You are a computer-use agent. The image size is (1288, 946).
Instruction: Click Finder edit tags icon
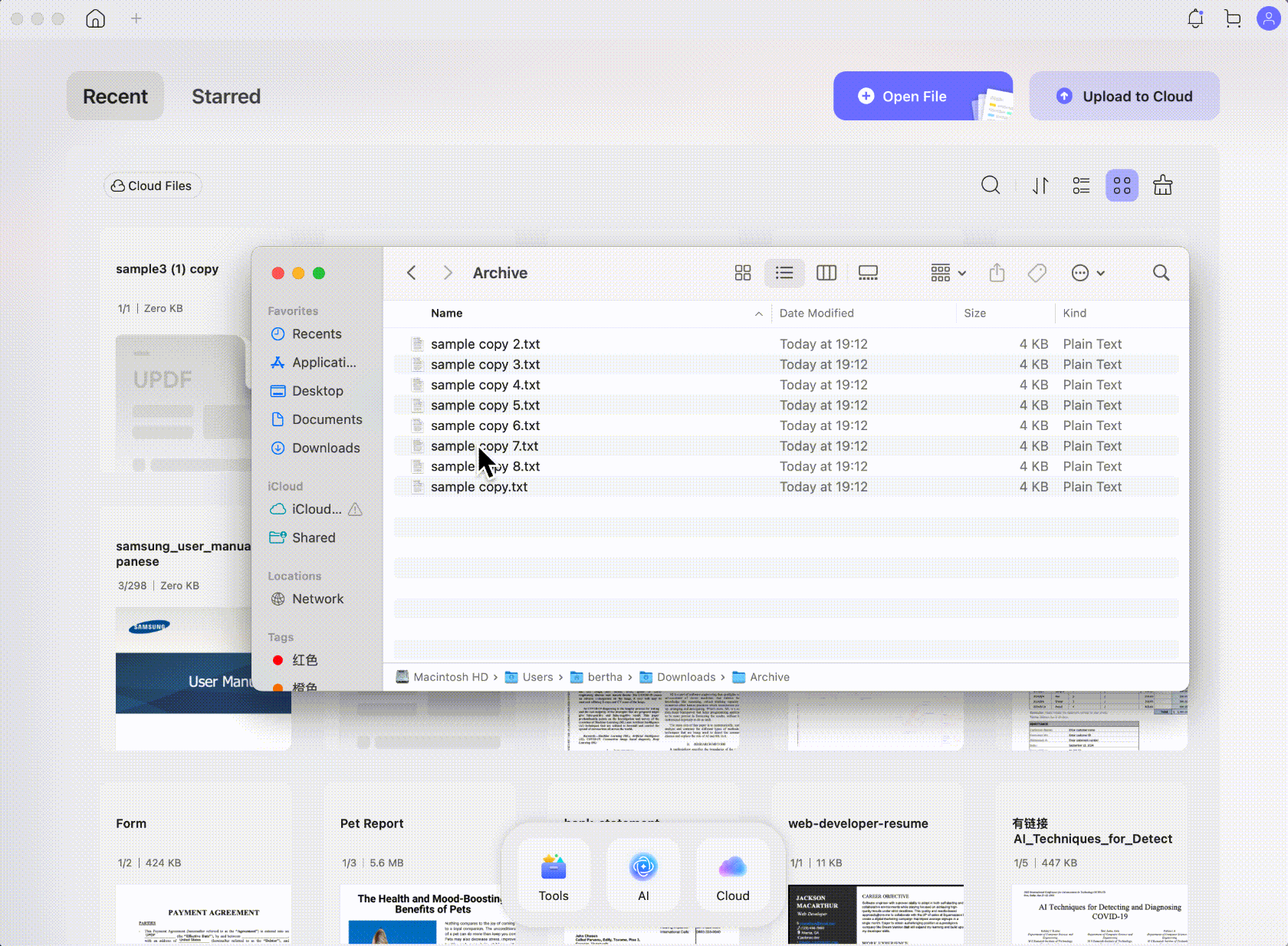[1037, 273]
